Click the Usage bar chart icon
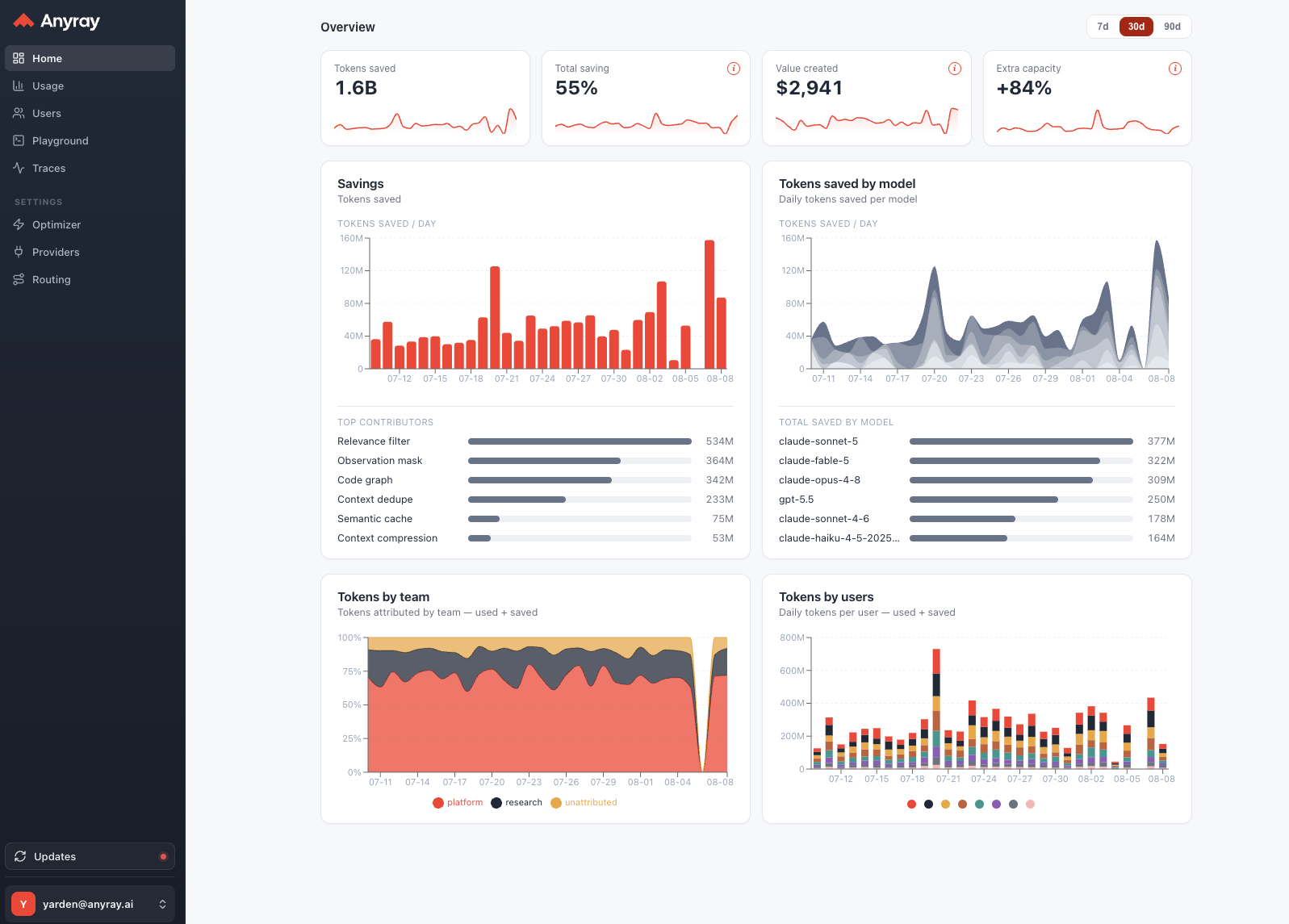Viewport: 1289px width, 924px height. point(19,86)
